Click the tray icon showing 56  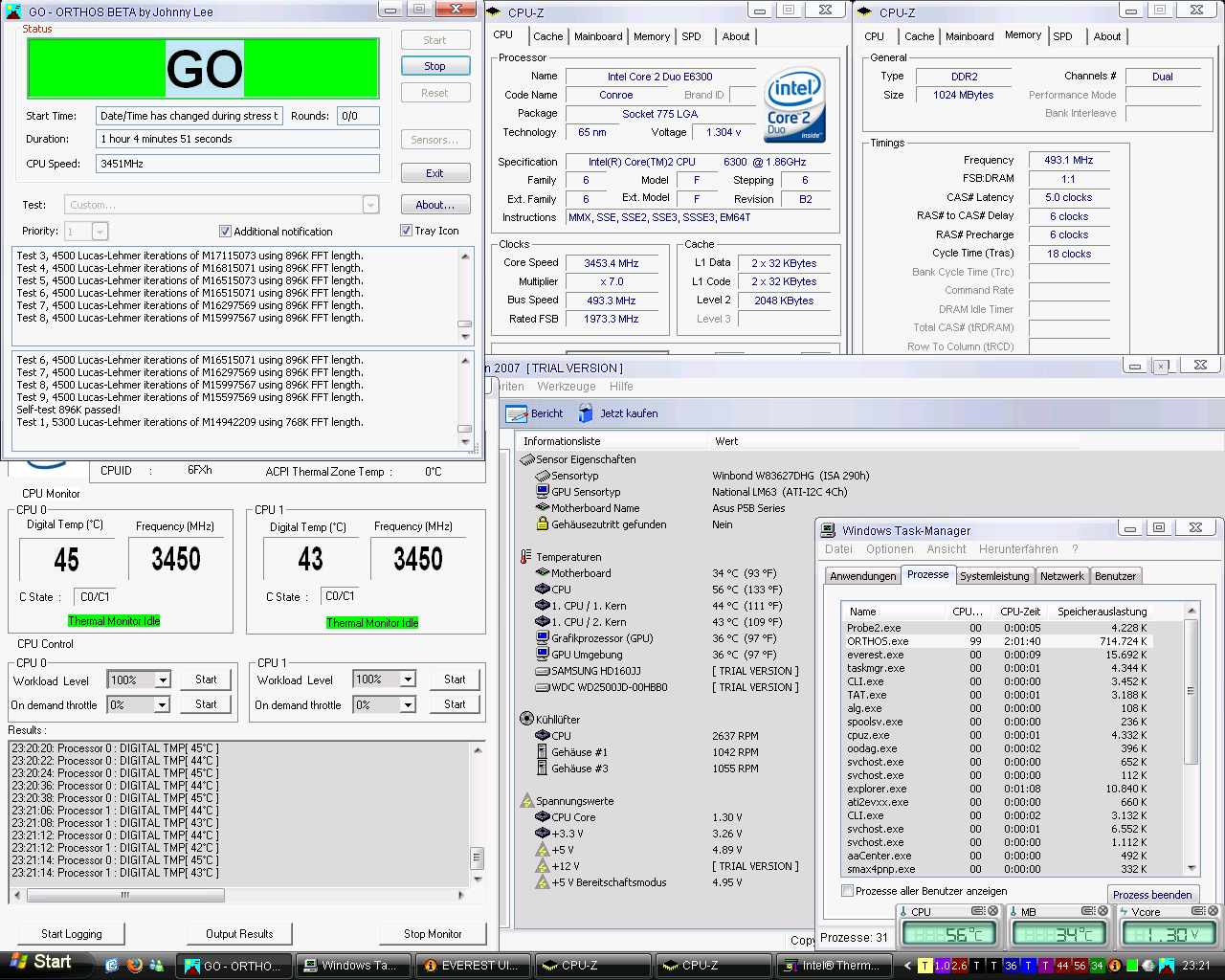1080,966
